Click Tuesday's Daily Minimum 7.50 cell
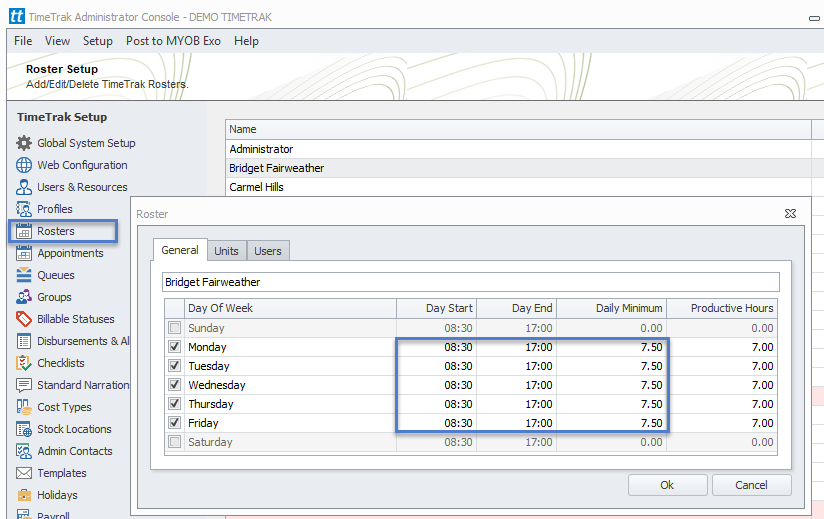 612,366
